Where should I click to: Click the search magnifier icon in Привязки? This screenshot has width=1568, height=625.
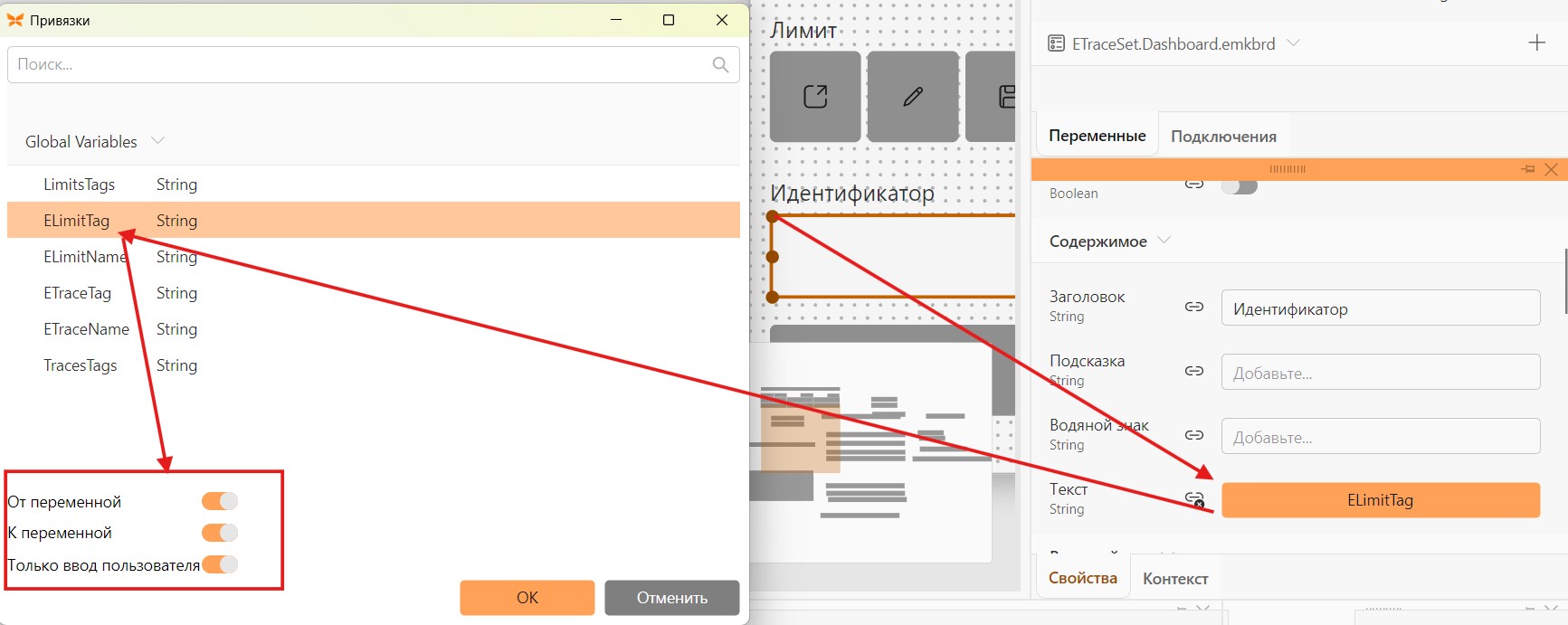pos(720,64)
